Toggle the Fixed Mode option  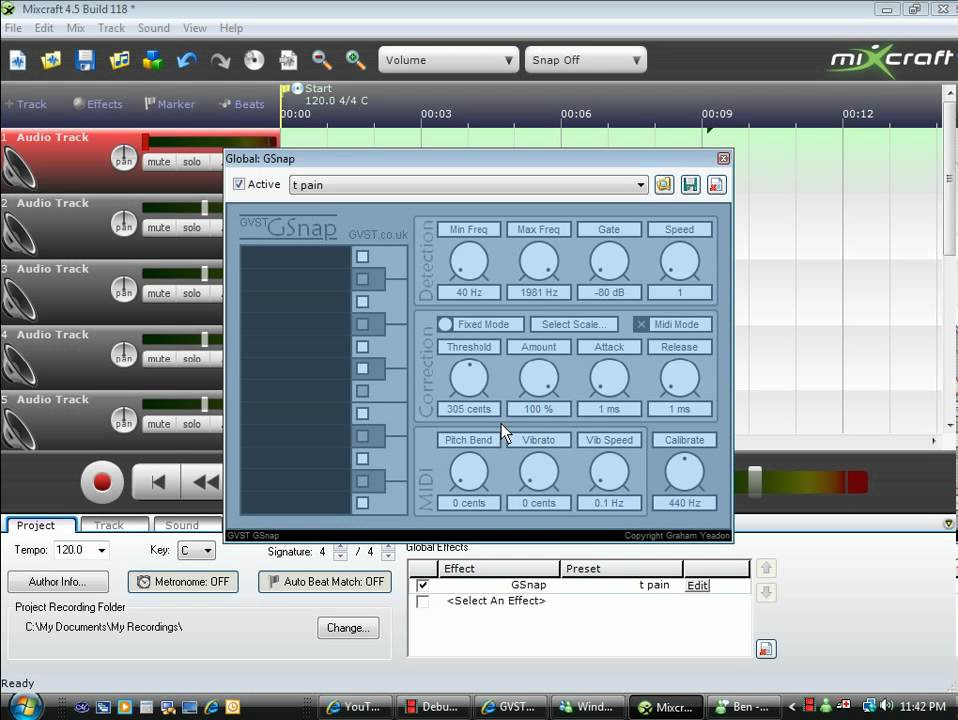tap(481, 325)
